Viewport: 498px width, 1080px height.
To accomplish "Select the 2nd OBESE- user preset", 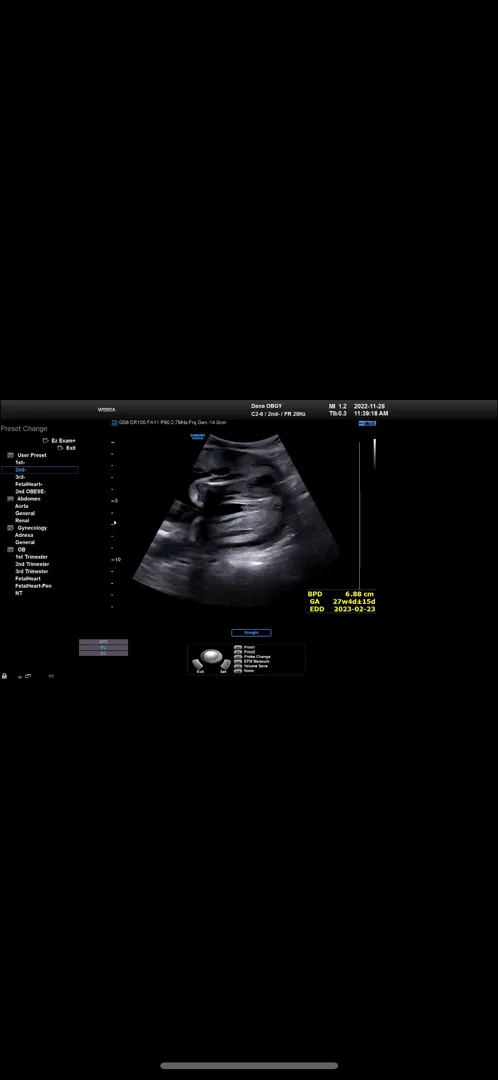I will (30, 492).
